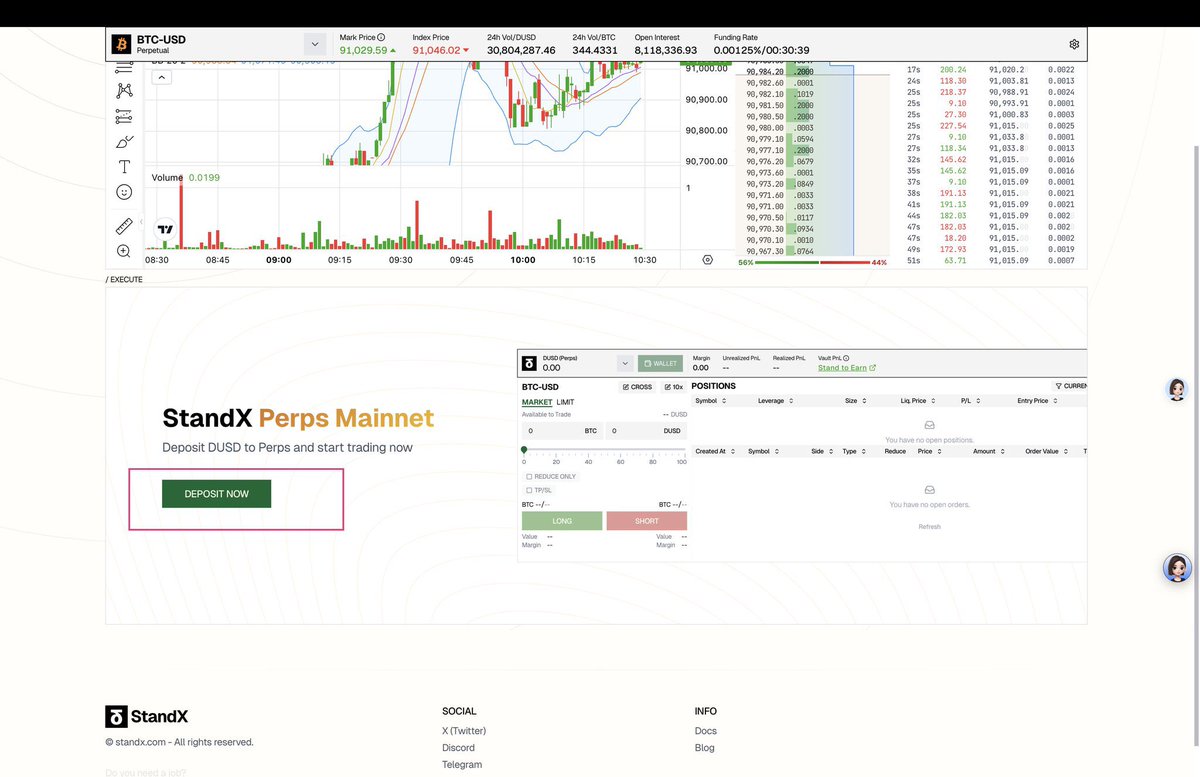Open the Stand to Earn link
Screen dimensions: 1200x777
(x=846, y=368)
